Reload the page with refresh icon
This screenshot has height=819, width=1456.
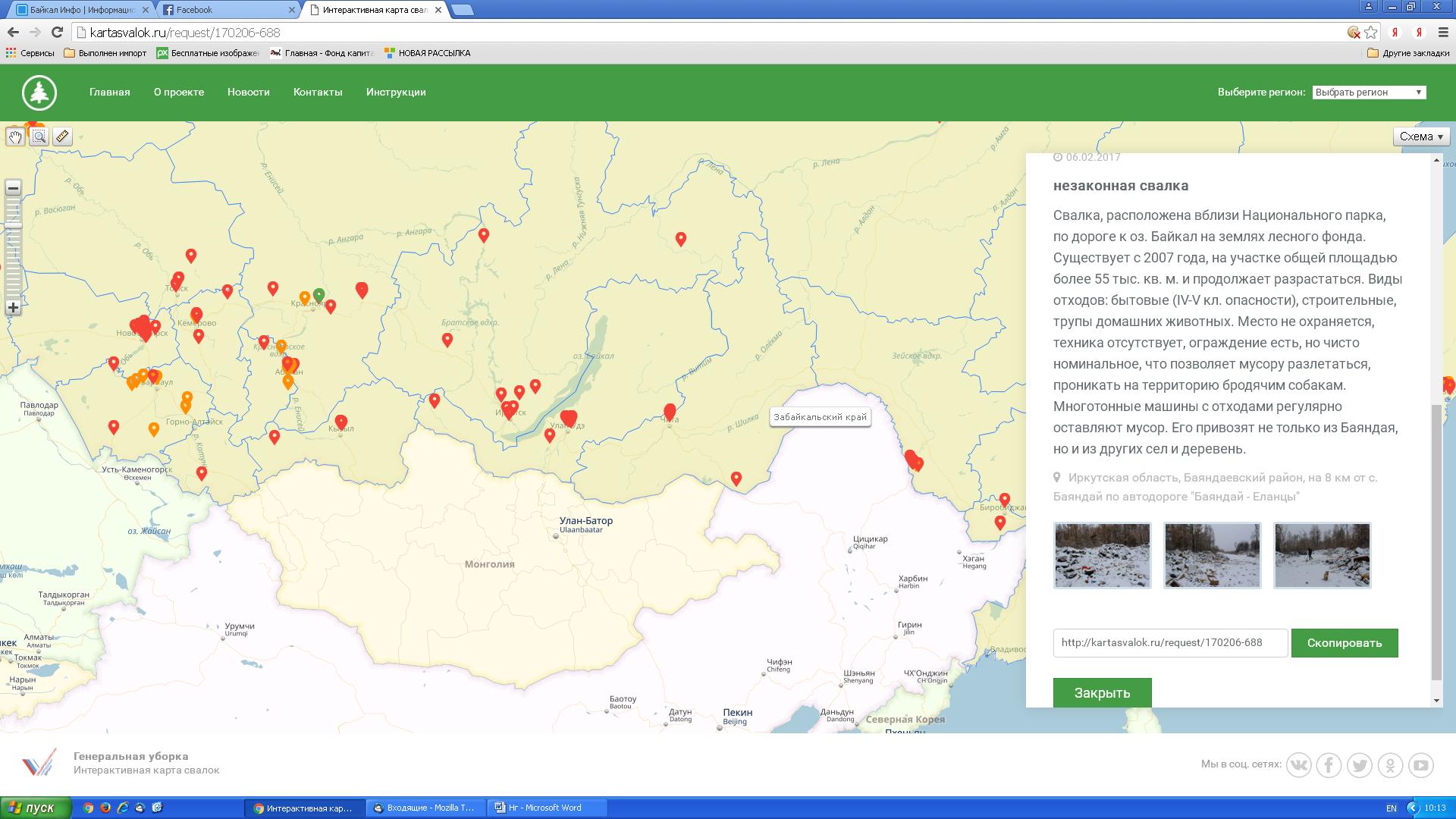(57, 33)
